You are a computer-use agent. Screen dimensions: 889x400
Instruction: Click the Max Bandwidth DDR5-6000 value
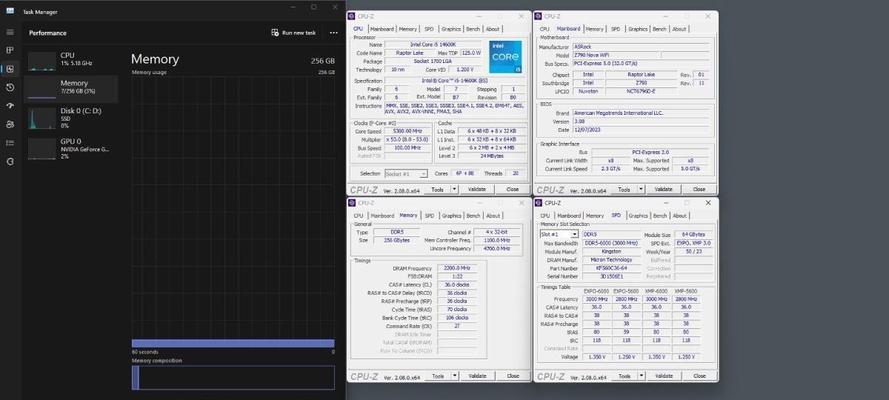[611, 243]
